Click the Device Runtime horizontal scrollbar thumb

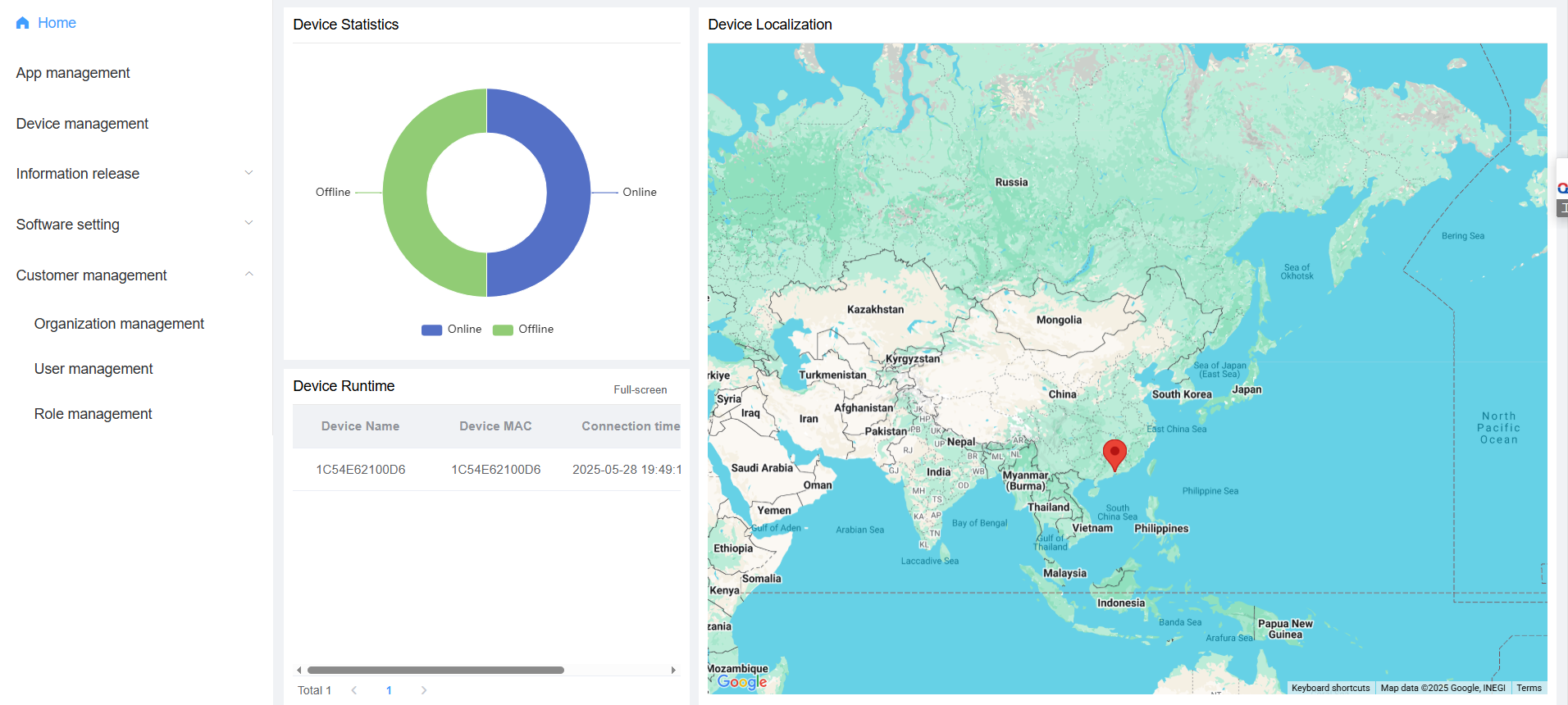(435, 671)
